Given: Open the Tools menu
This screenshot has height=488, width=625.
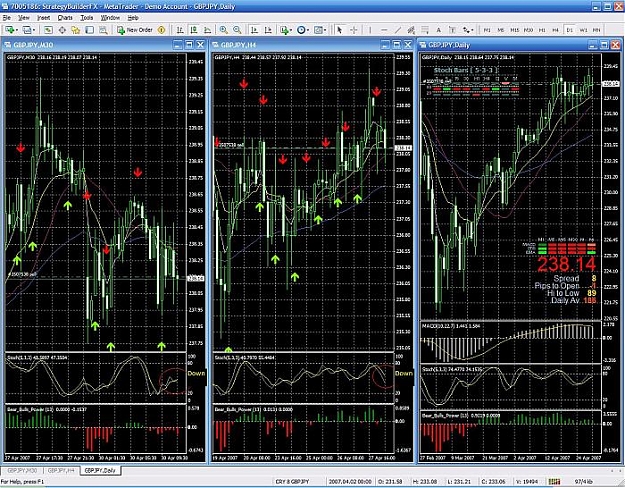Looking at the screenshot, I should 86,18.
